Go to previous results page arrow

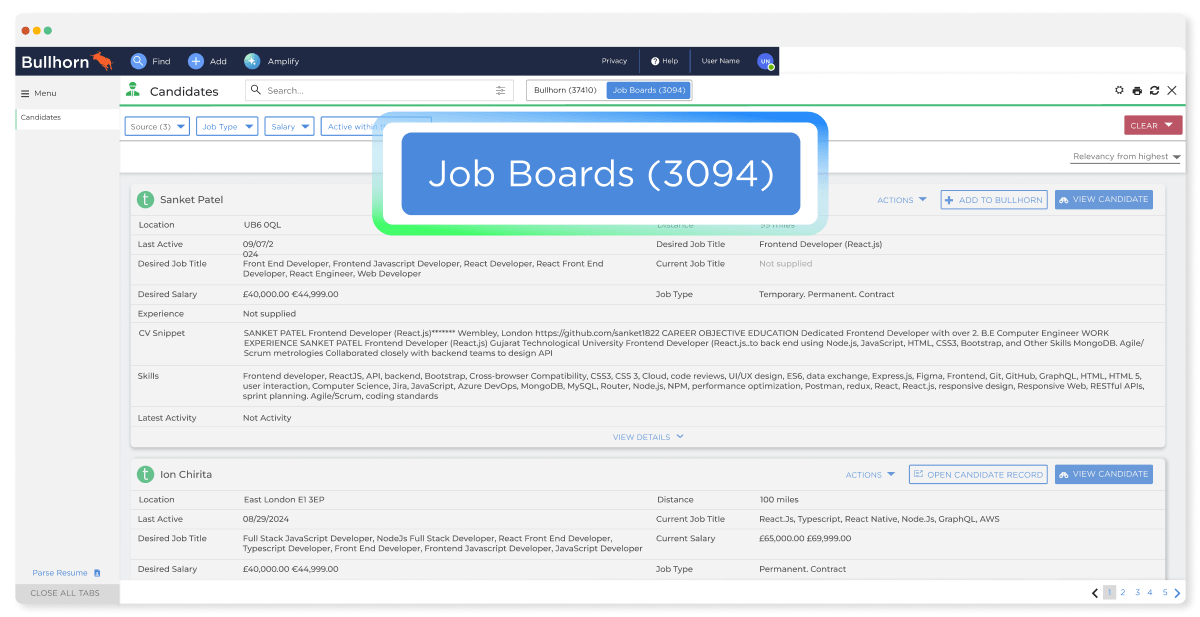point(1095,593)
